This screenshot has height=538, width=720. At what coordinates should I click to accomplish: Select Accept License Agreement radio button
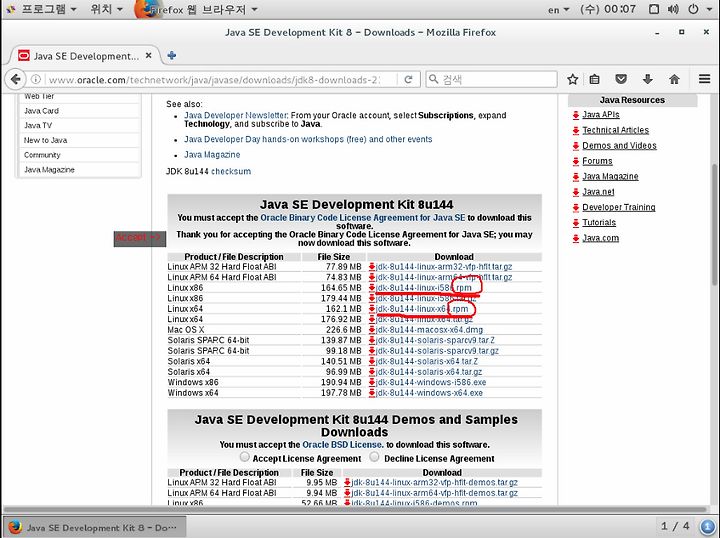pyautogui.click(x=245, y=457)
